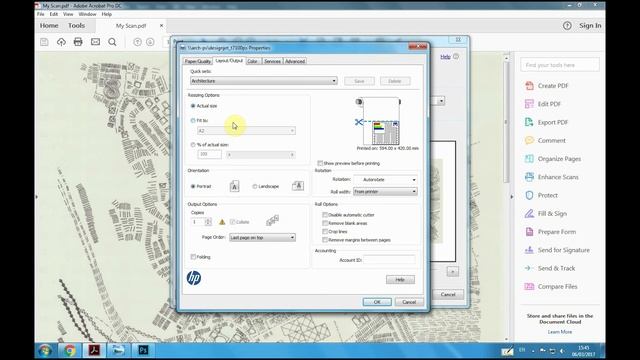Switch to the Paper/Quality tab

click(x=198, y=61)
